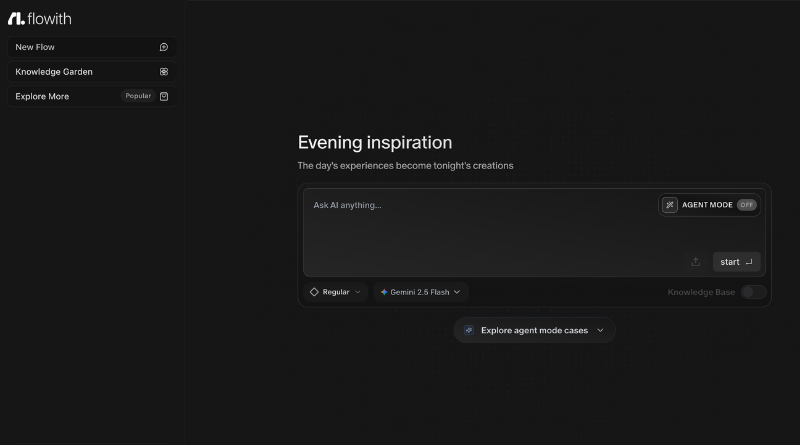Click the diamond icon in the Regular selector
Screen dimensions: 800x445
[x=314, y=292]
